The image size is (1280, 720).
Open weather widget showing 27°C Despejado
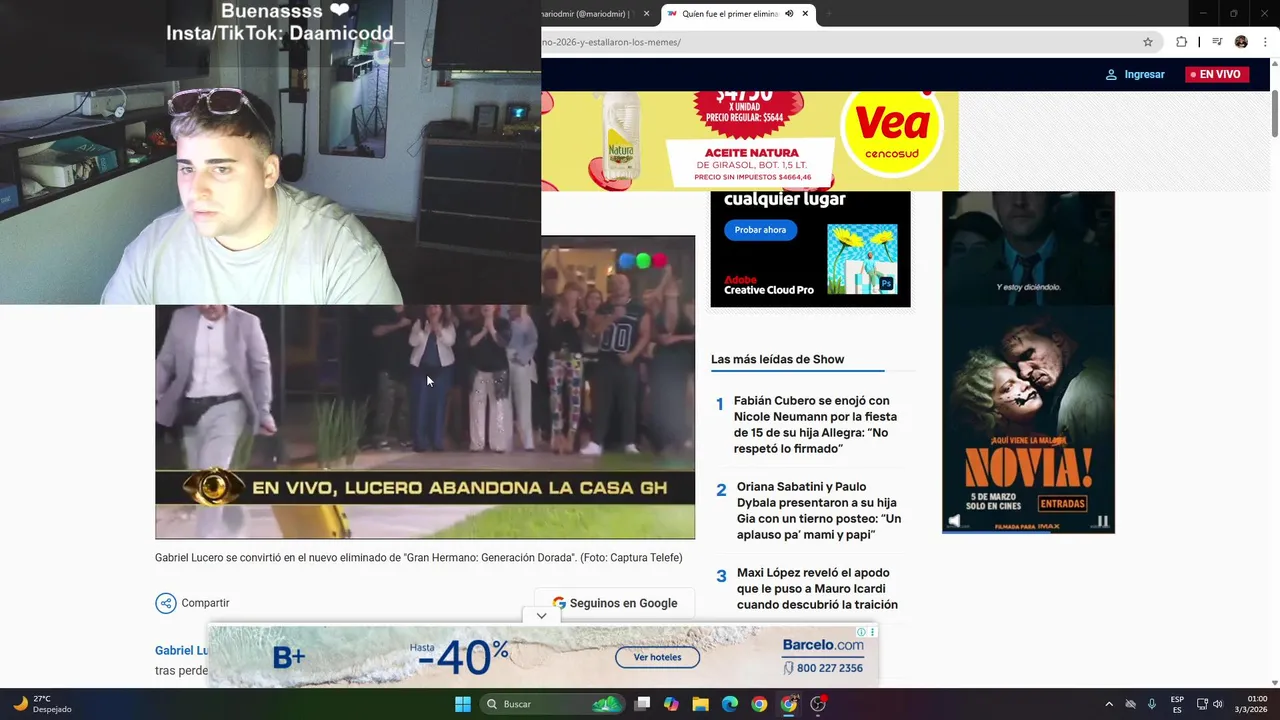(x=42, y=704)
